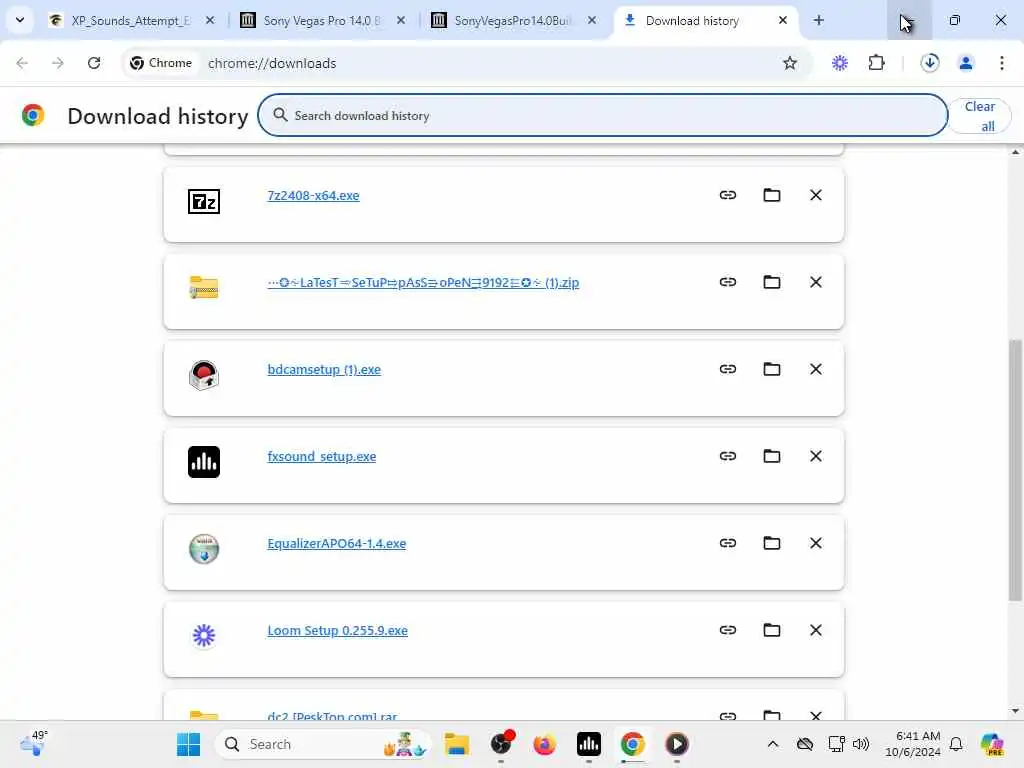
Task: Click the Chrome site info chip
Action: pyautogui.click(x=161, y=63)
